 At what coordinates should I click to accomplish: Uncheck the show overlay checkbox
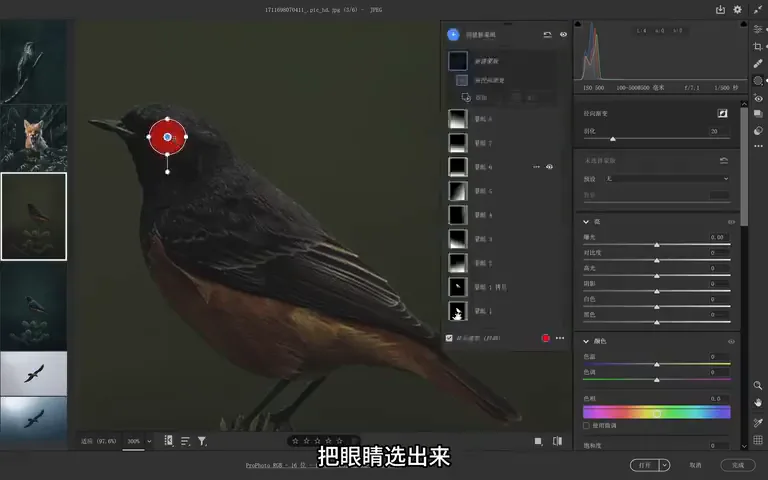(x=449, y=338)
